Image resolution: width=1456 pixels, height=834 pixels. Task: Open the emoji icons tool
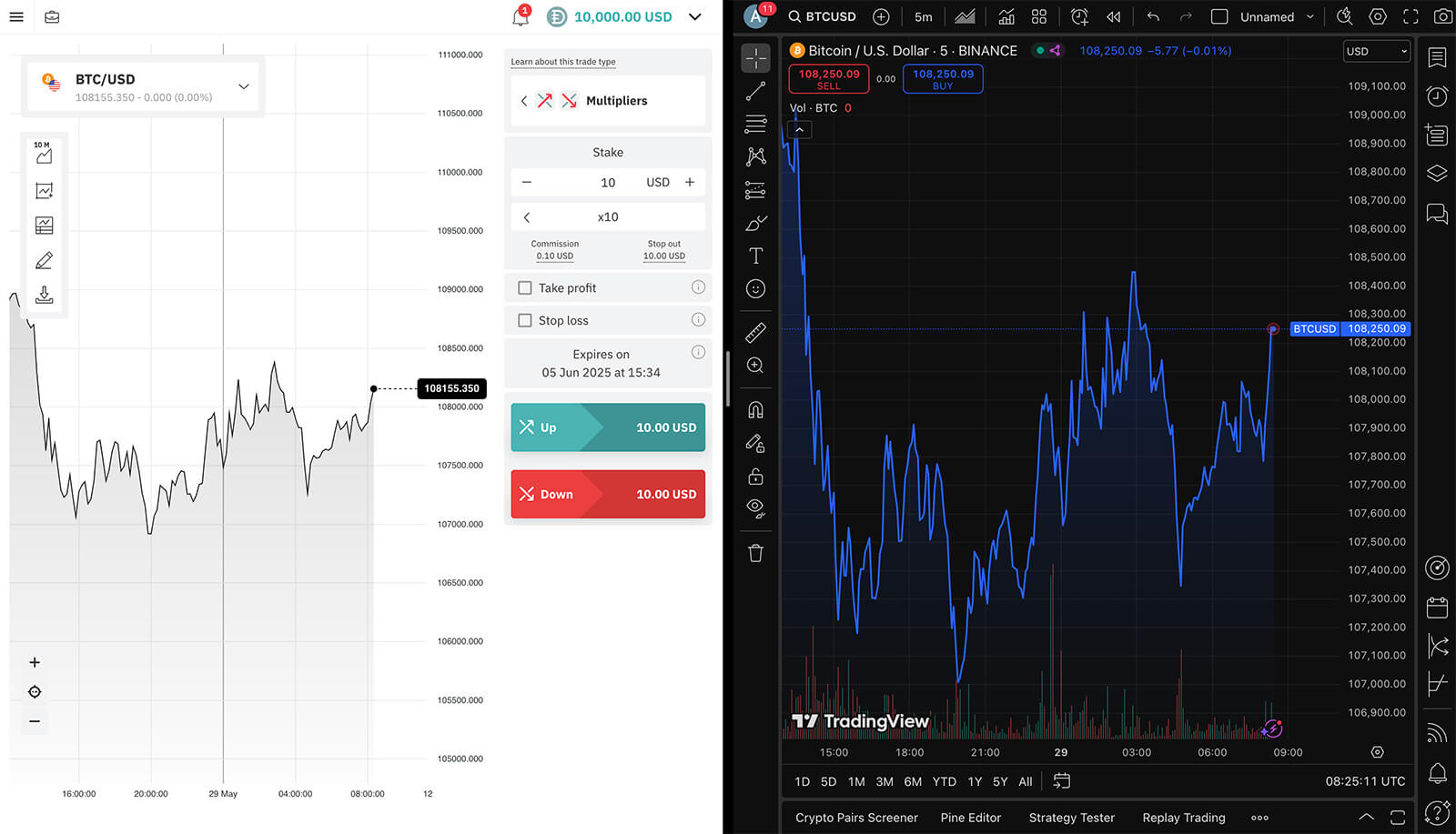755,289
